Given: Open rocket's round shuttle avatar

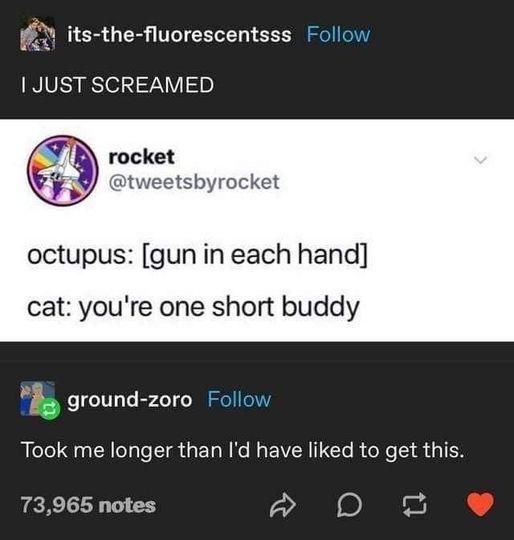Looking at the screenshot, I should (x=63, y=171).
